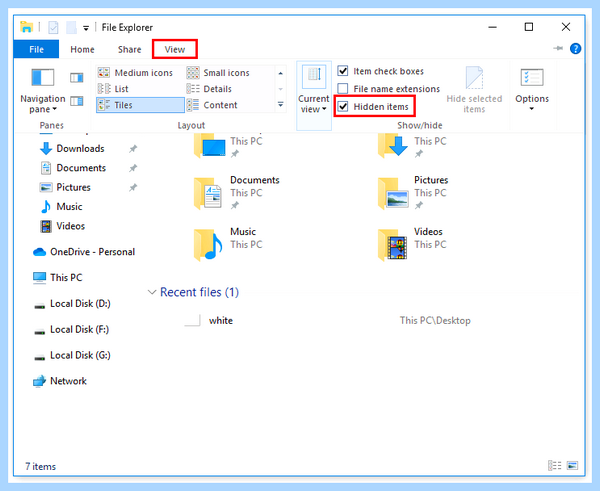Click the Properties quick access icon
Viewport: 600px width, 491px height.
[x=53, y=28]
